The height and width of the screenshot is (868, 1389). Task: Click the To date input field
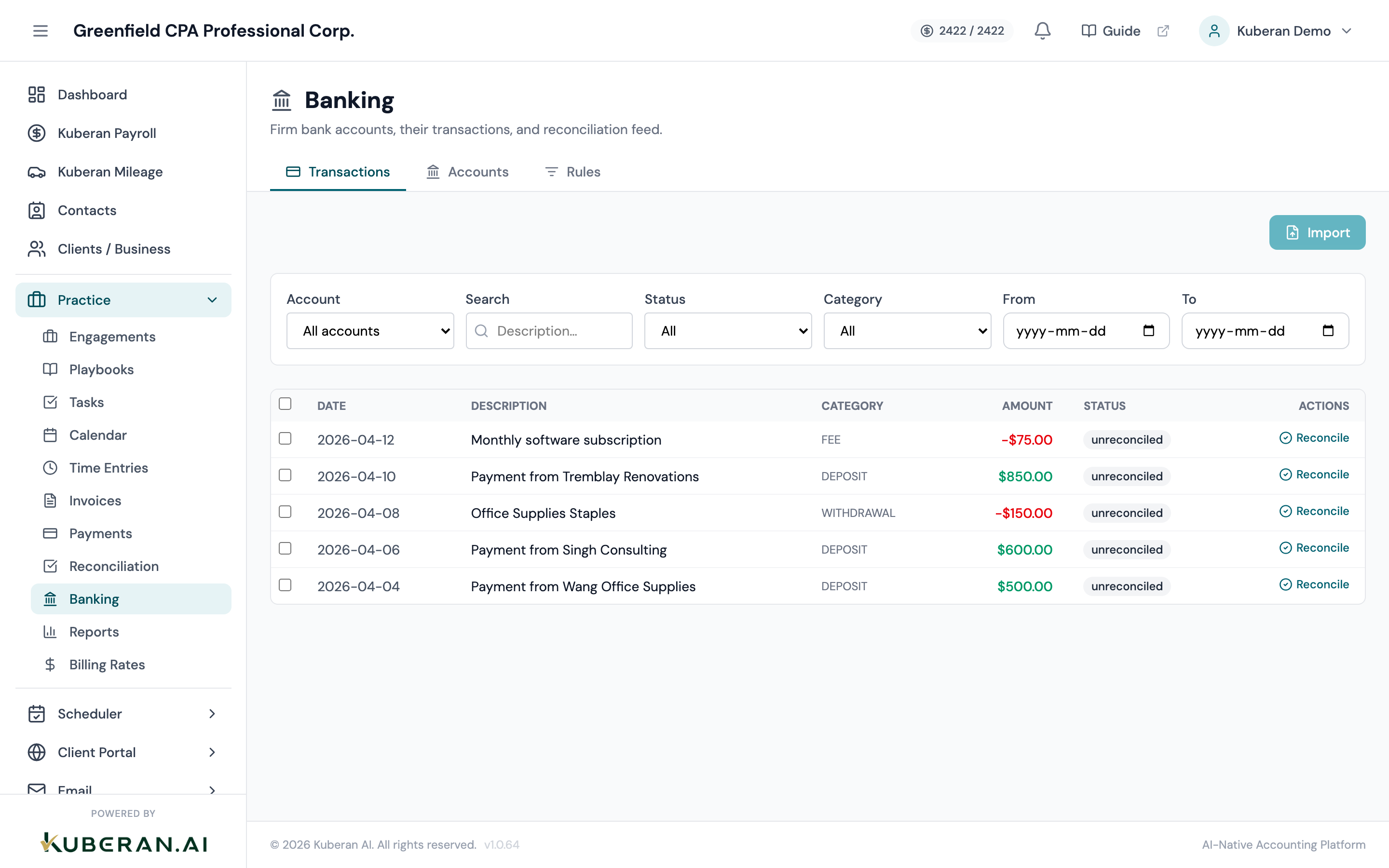pyautogui.click(x=1265, y=331)
